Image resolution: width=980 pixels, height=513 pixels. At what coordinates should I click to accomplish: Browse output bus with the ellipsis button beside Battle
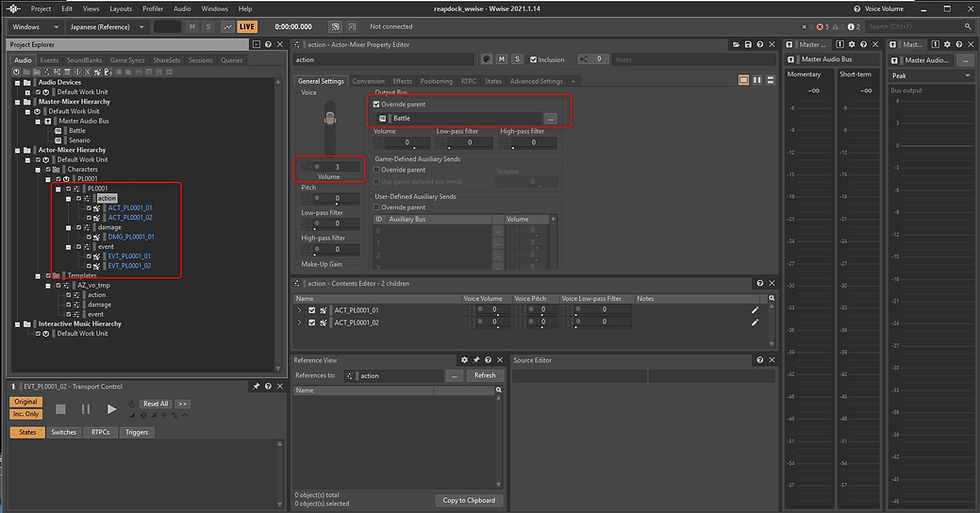click(550, 118)
